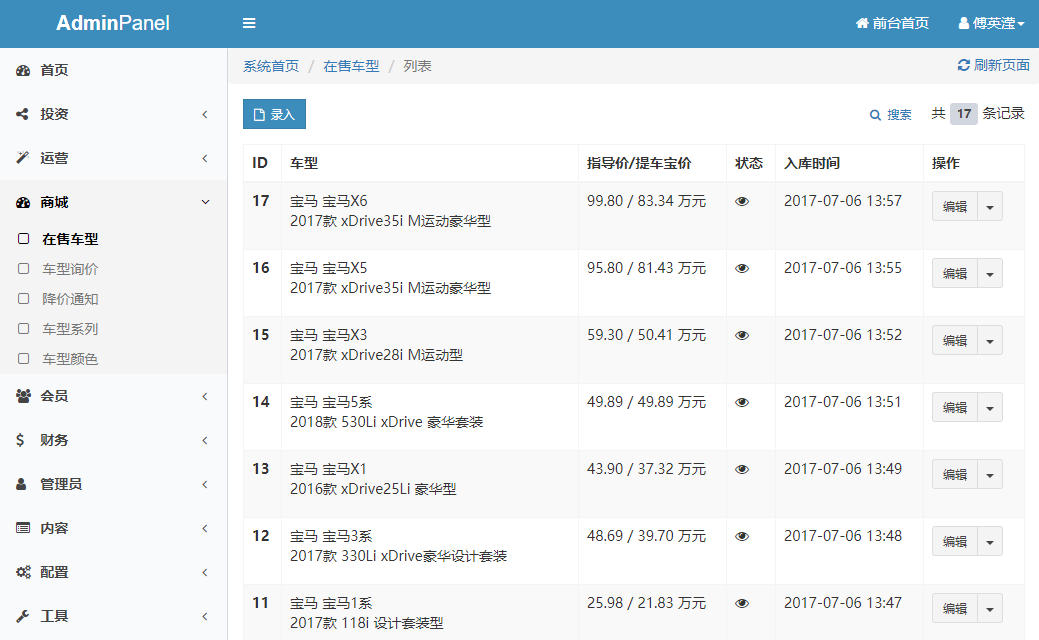
Task: Open the action dropdown for ID 16
Action: point(990,274)
